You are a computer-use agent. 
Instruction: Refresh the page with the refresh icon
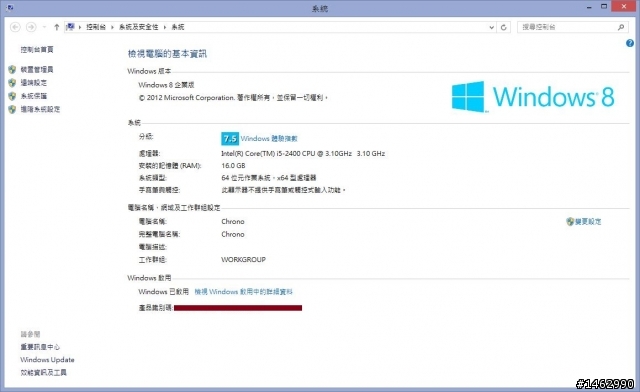pyautogui.click(x=504, y=27)
